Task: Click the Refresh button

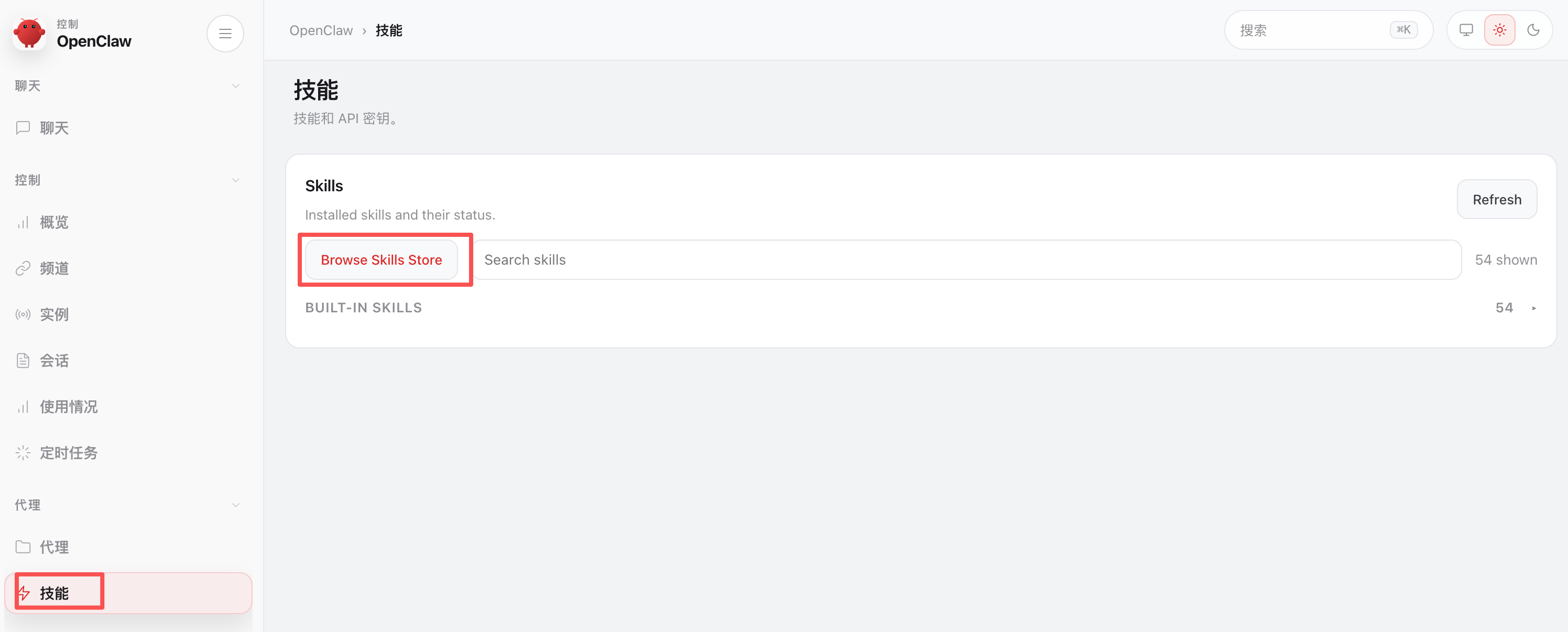Action: point(1497,200)
